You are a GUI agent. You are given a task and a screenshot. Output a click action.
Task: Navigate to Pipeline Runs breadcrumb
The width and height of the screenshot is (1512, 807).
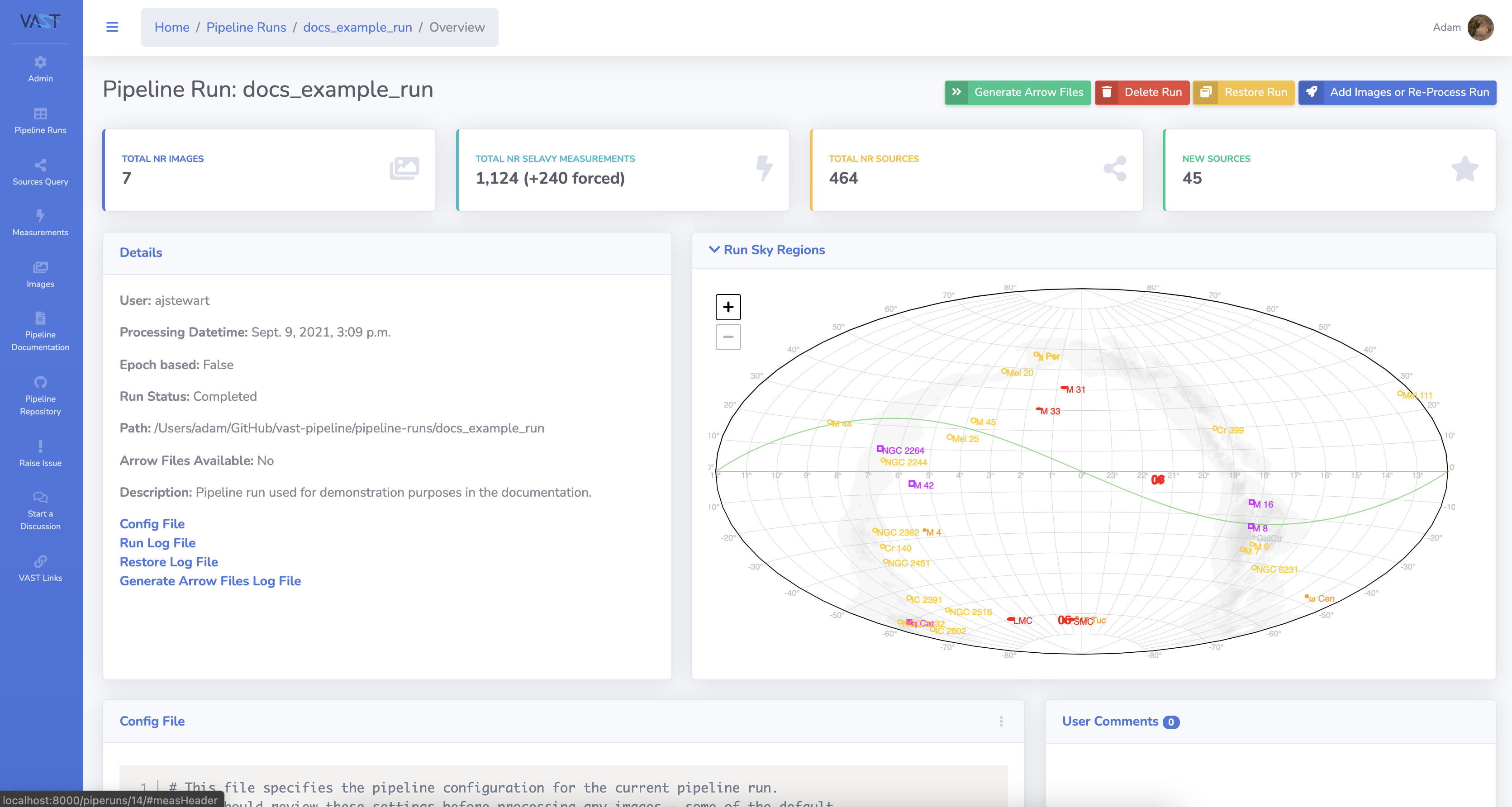246,27
